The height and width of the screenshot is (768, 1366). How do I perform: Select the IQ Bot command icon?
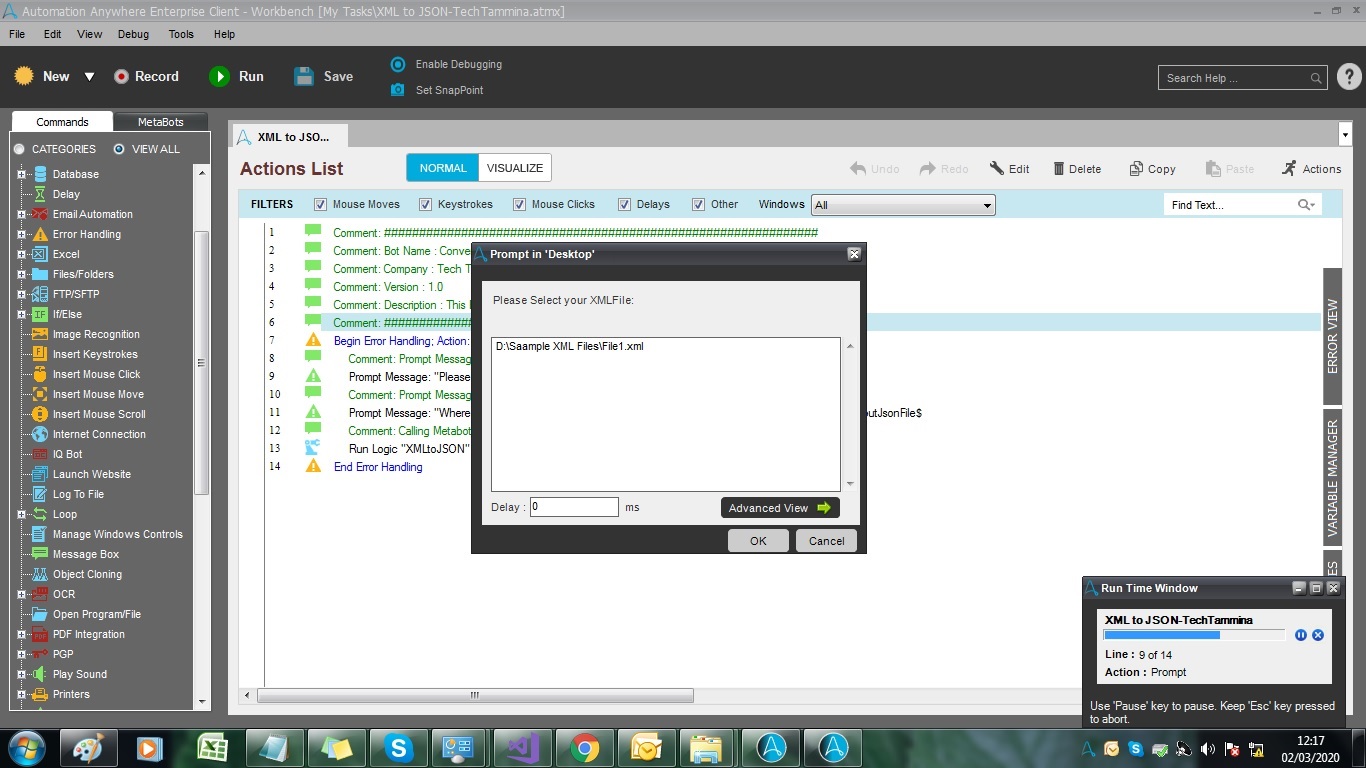(40, 454)
